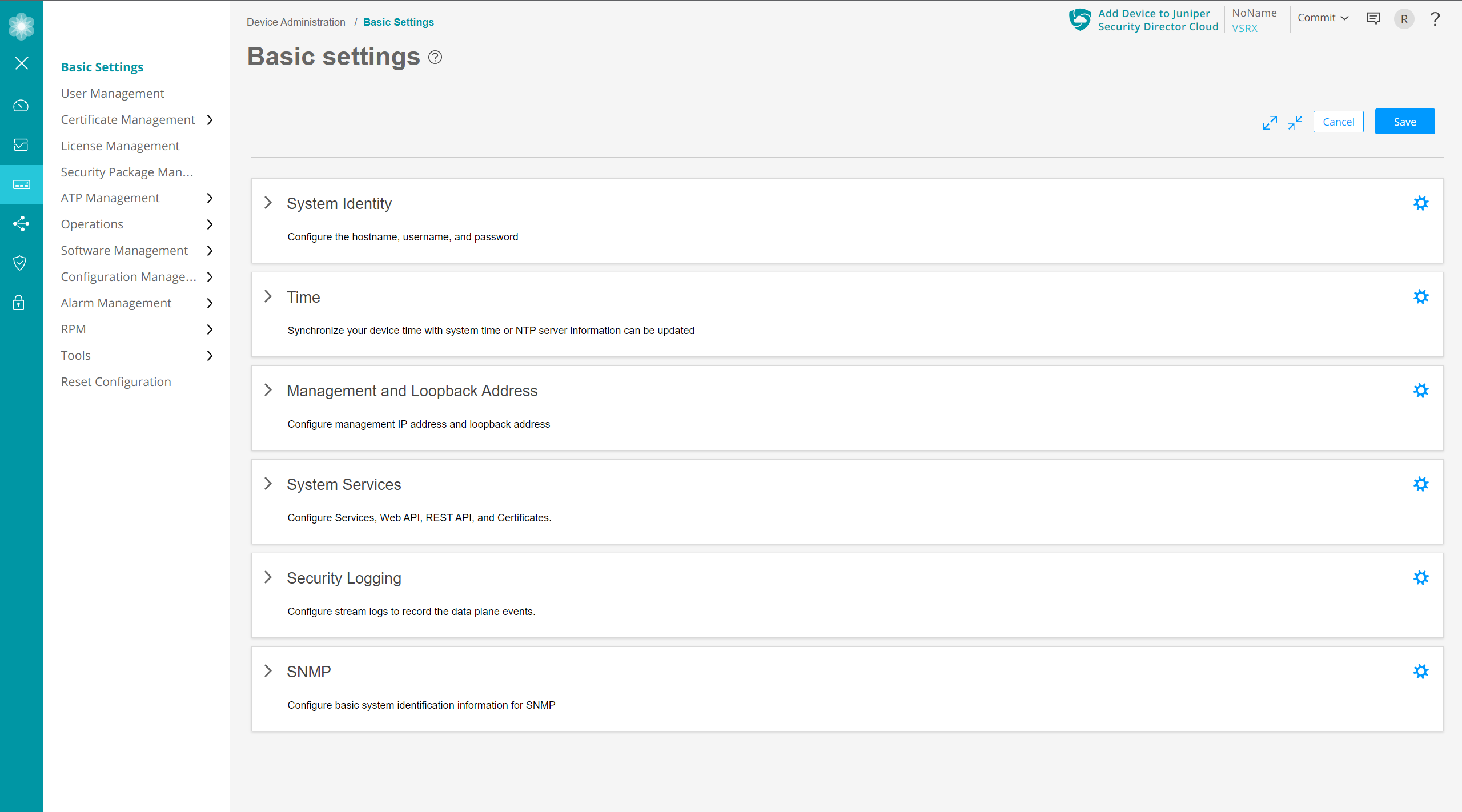1462x812 pixels.
Task: Open the feedback chat icon in header
Action: (x=1373, y=19)
